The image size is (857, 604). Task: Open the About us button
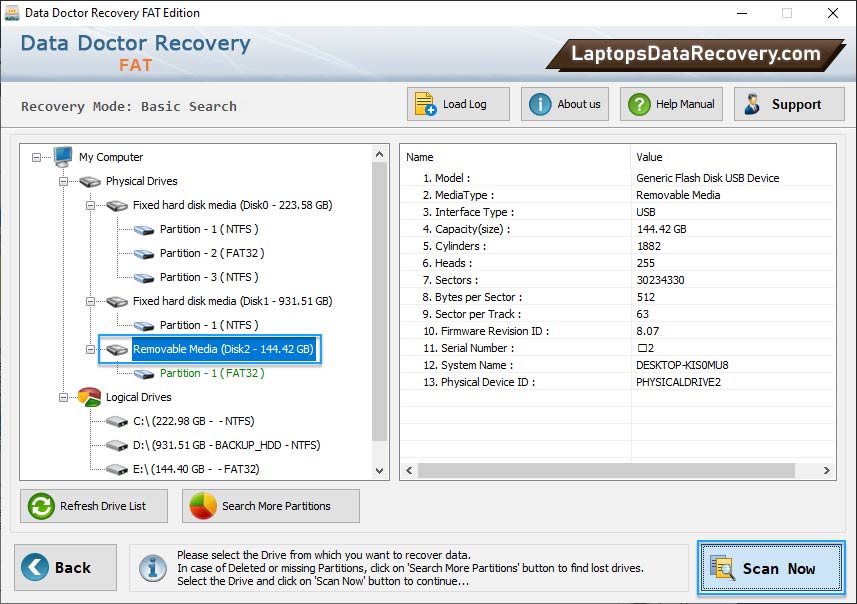[565, 104]
